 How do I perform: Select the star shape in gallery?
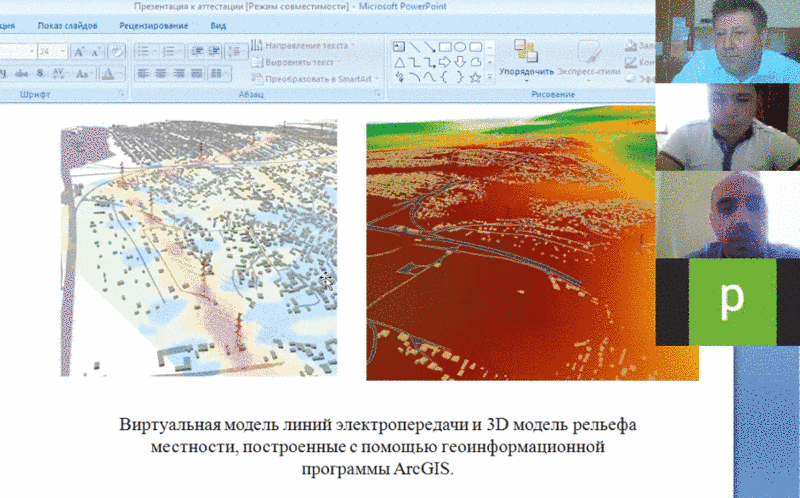[475, 76]
